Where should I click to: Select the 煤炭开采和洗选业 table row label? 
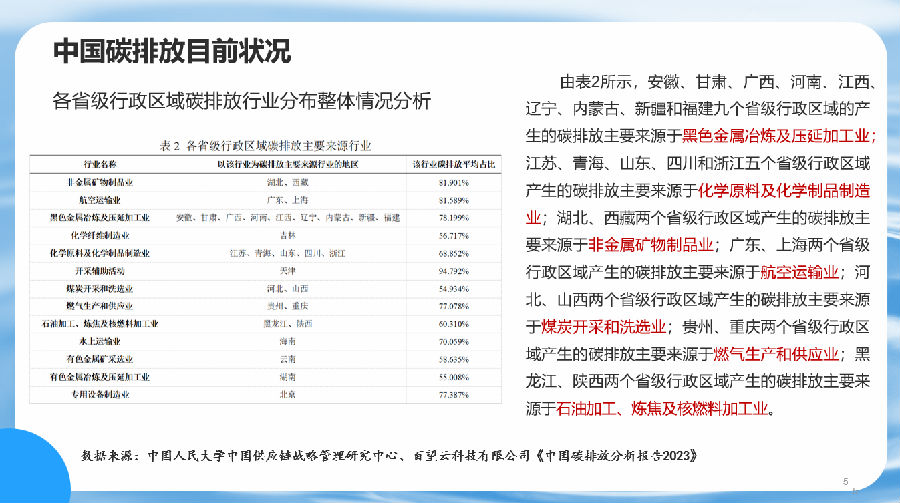point(100,289)
